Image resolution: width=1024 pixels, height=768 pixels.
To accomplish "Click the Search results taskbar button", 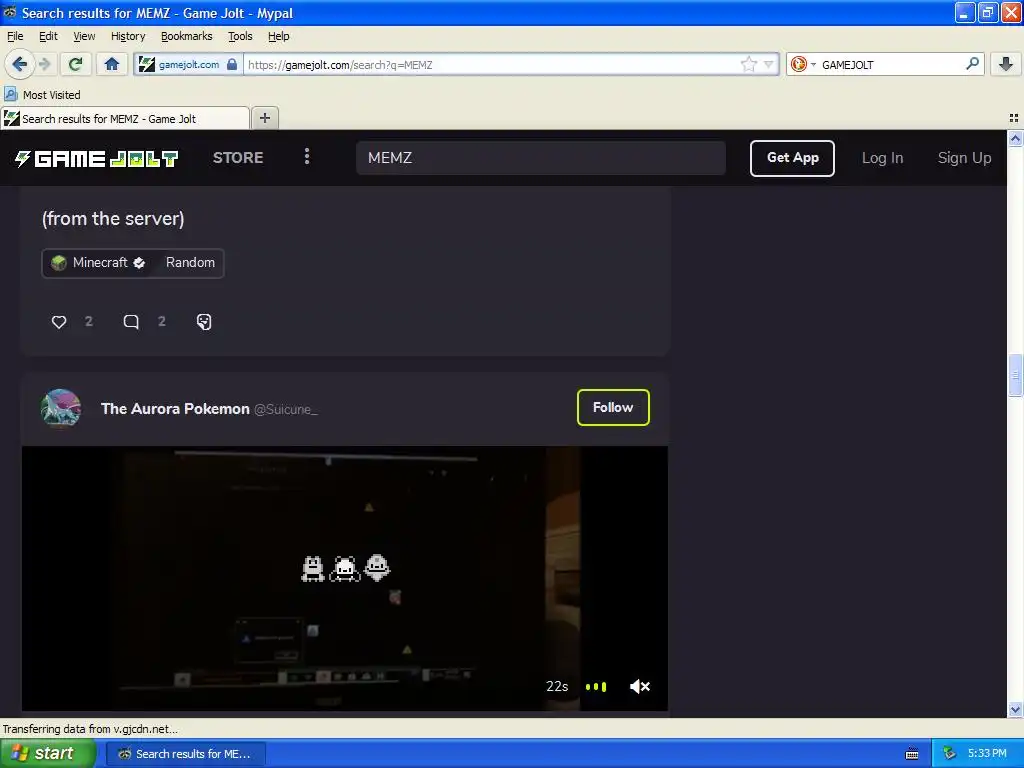I will click(185, 754).
